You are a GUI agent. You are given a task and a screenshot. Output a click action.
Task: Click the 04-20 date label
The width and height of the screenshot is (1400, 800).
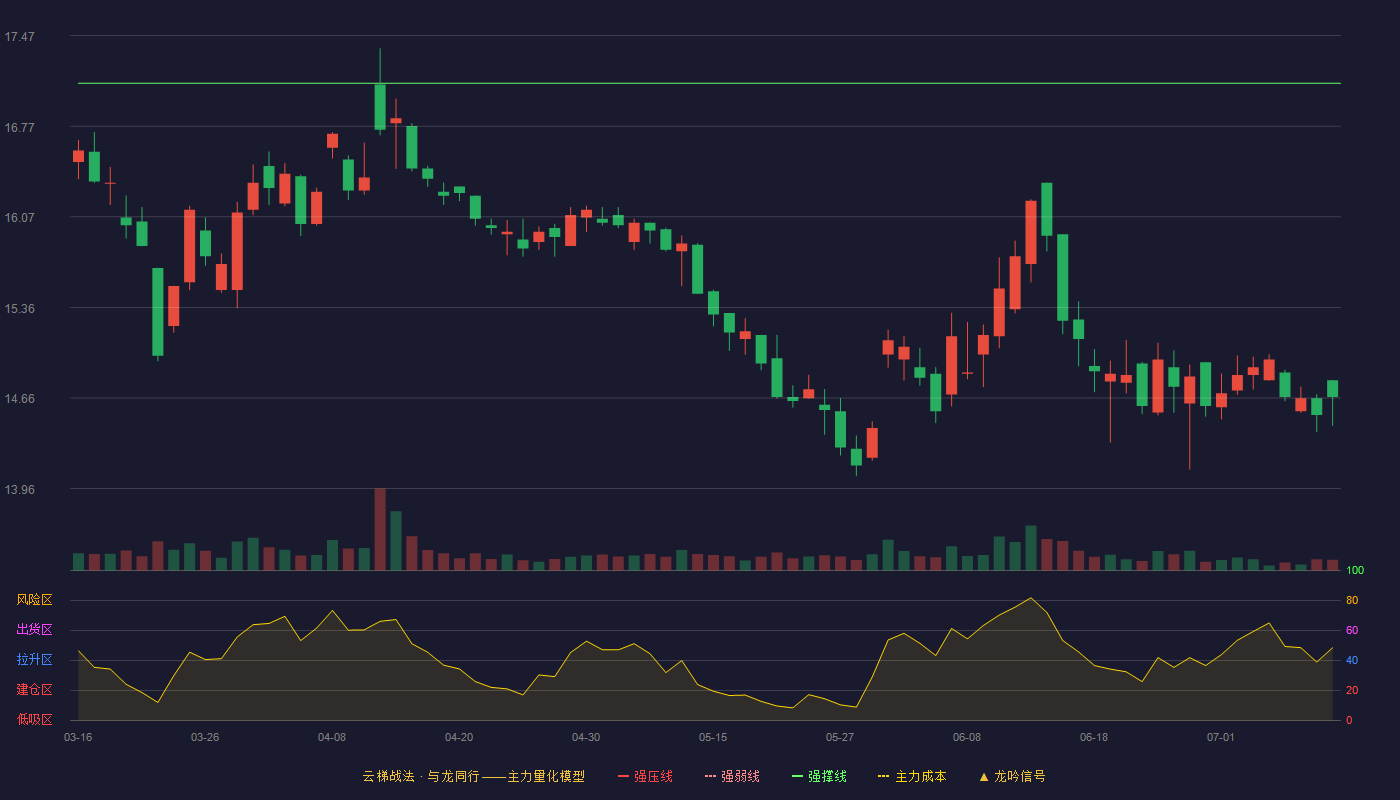(459, 737)
